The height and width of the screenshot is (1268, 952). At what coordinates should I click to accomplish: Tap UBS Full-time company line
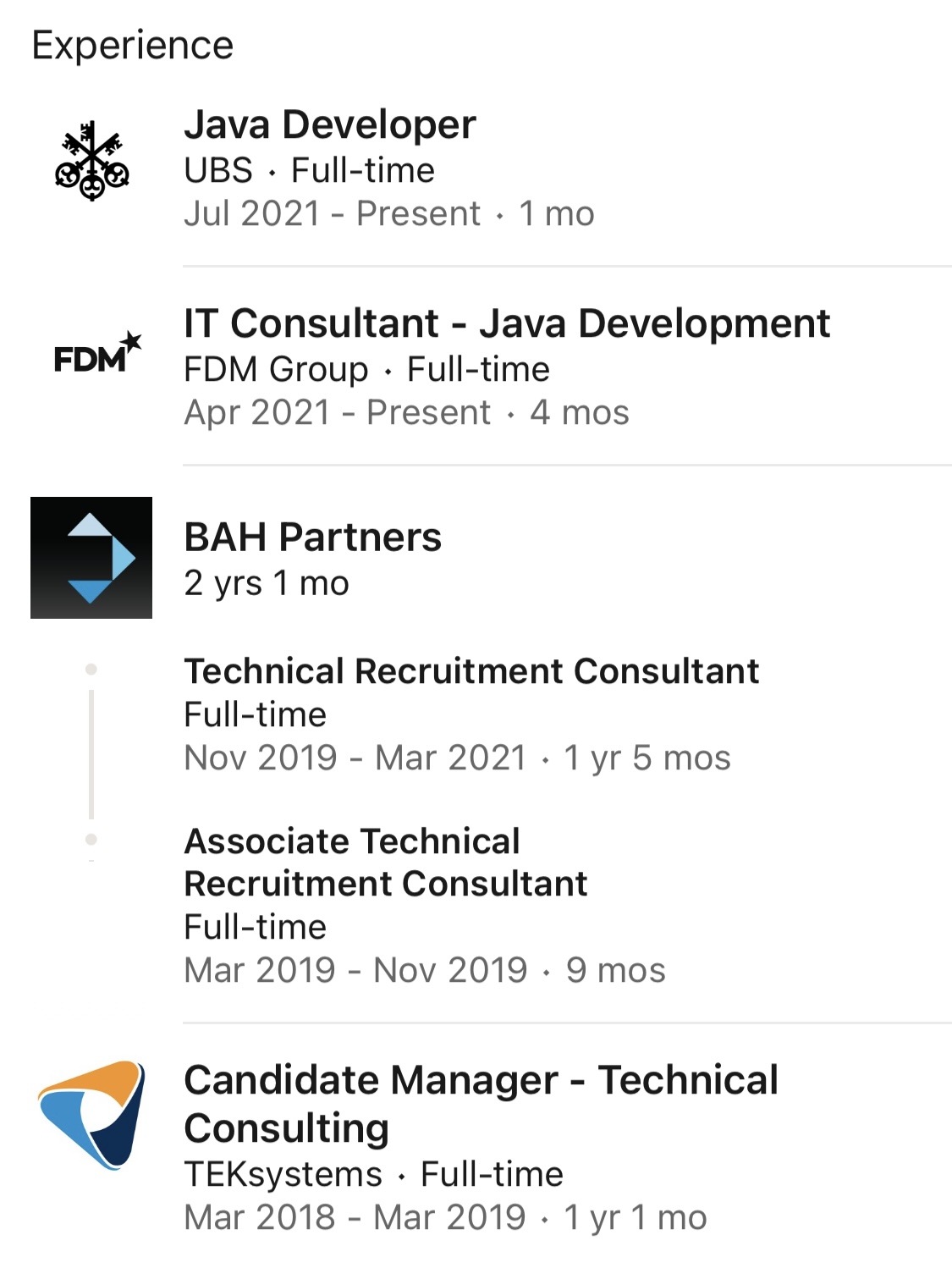[309, 171]
